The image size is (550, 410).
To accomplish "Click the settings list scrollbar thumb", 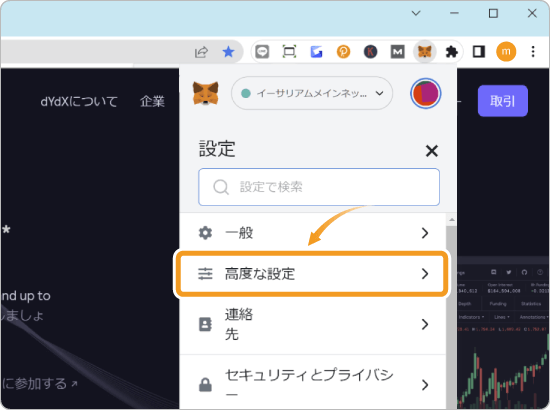I will click(x=452, y=316).
